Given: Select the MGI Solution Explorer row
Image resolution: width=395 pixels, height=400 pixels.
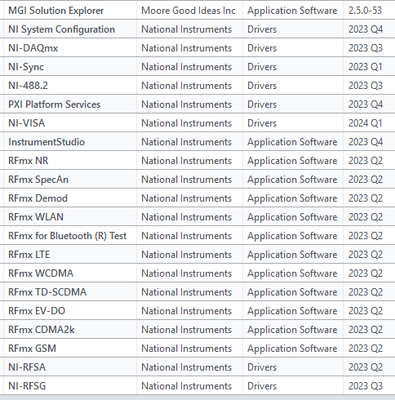Looking at the screenshot, I should tap(197, 10).
